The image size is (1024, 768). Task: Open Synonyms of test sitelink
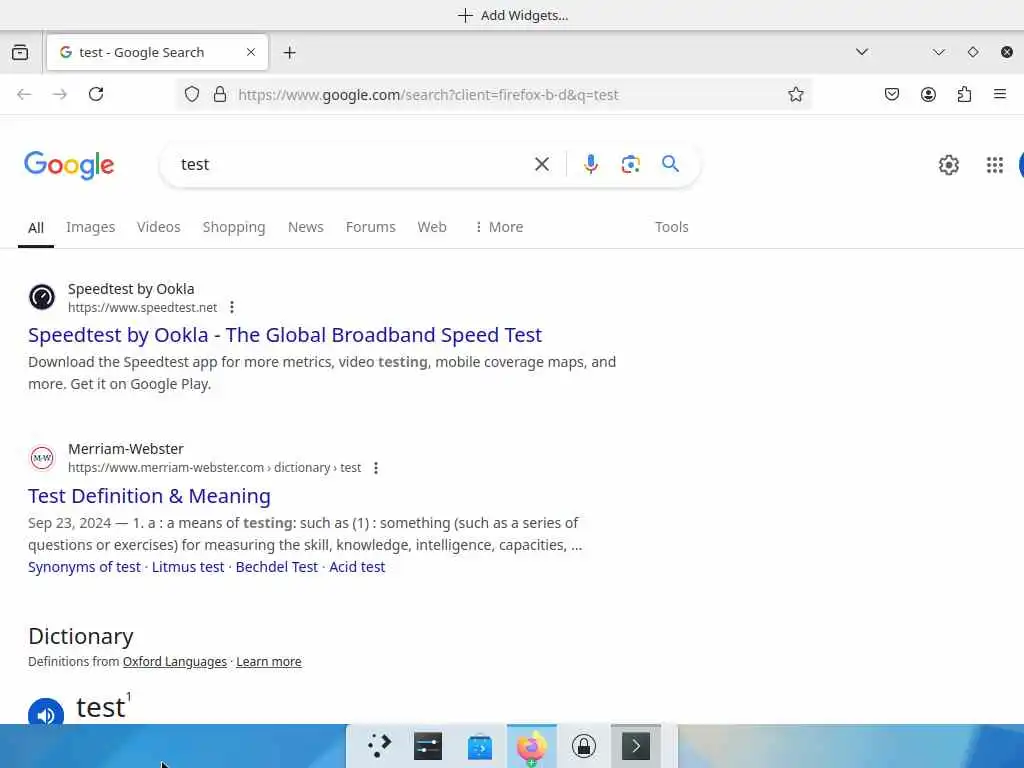click(84, 567)
